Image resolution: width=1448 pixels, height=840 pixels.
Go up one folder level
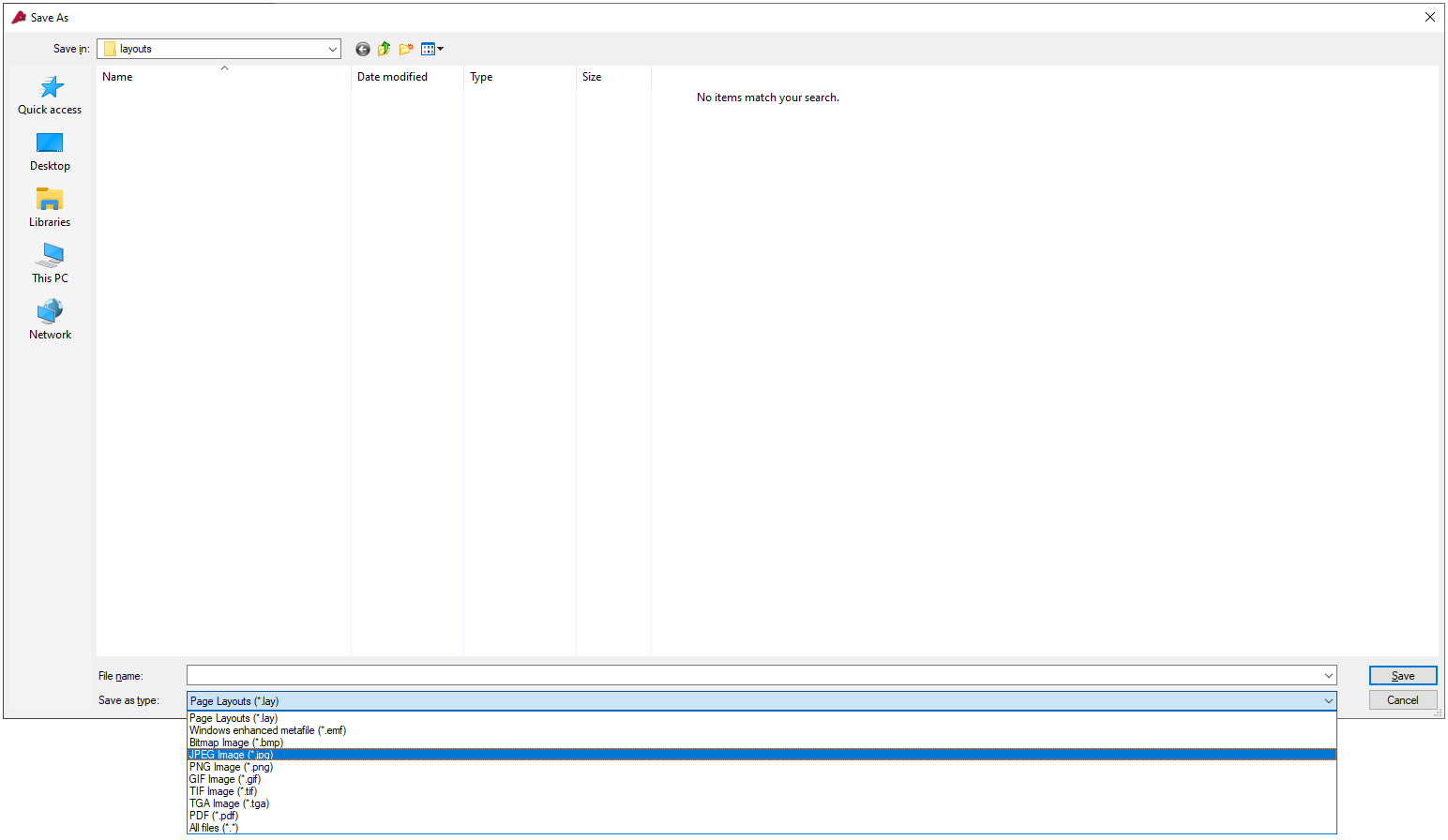point(385,49)
